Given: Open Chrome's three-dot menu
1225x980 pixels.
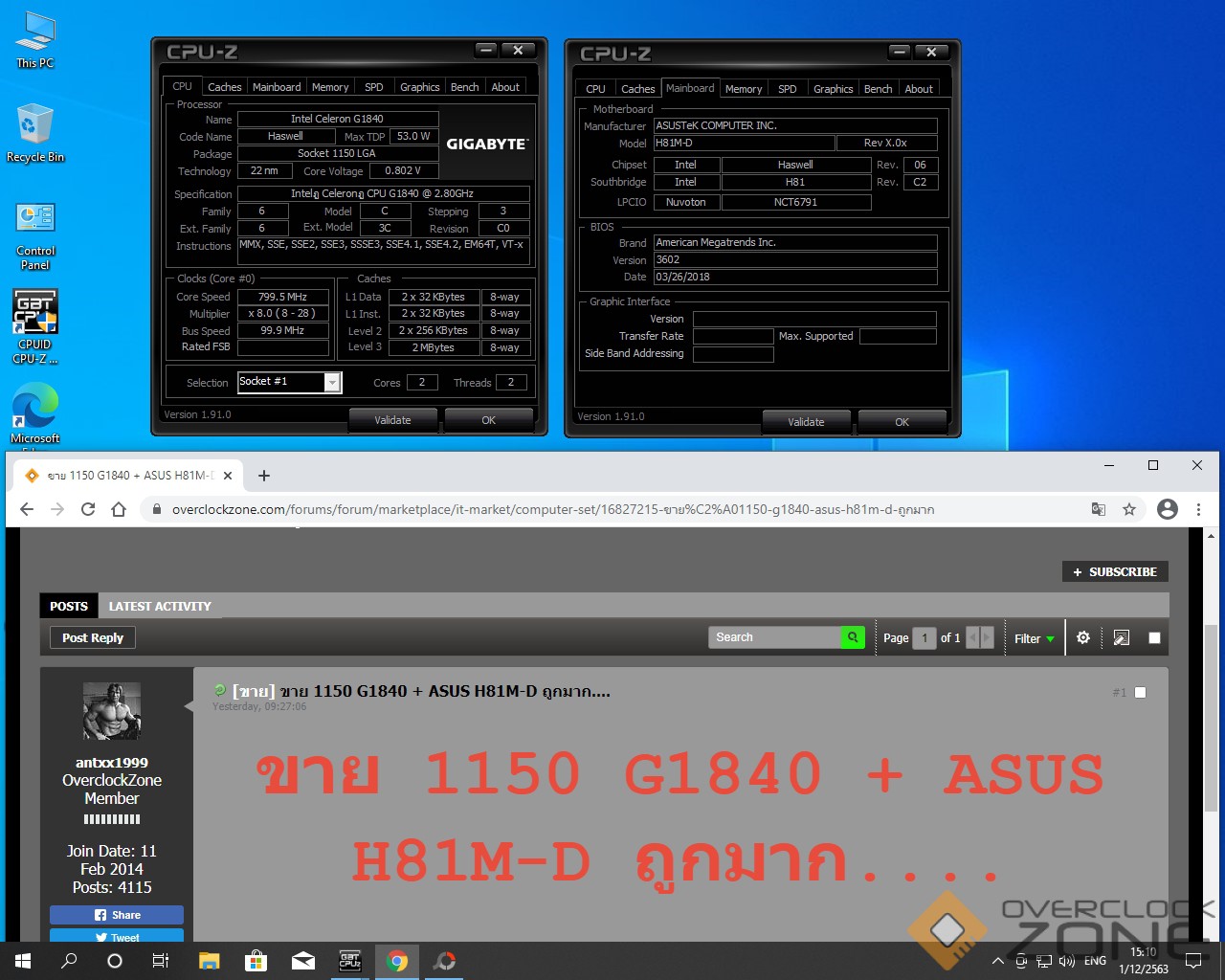Looking at the screenshot, I should [1198, 509].
